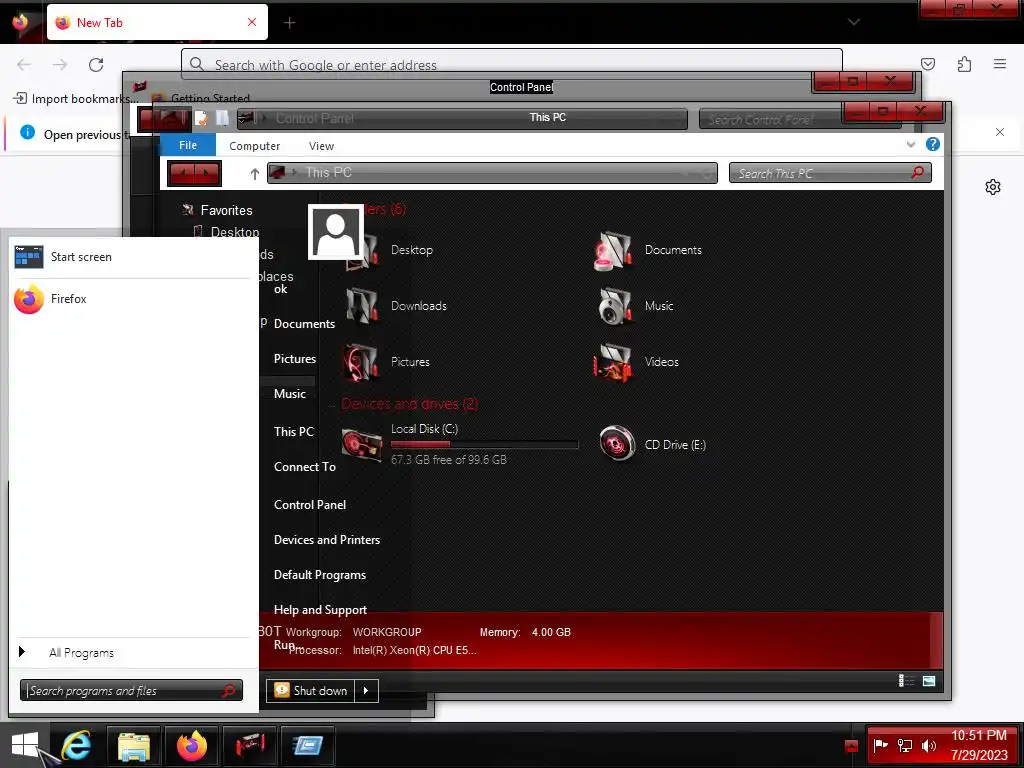The width and height of the screenshot is (1024, 768).
Task: Click Firefox address bar search field
Action: (x=512, y=64)
